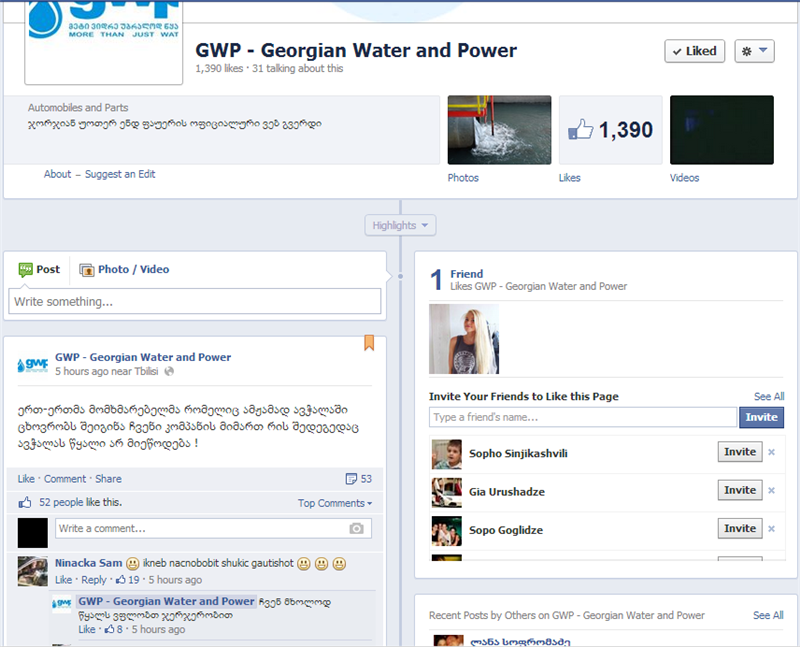The width and height of the screenshot is (800, 647).
Task: See All recent posts by others
Action: [x=768, y=615]
